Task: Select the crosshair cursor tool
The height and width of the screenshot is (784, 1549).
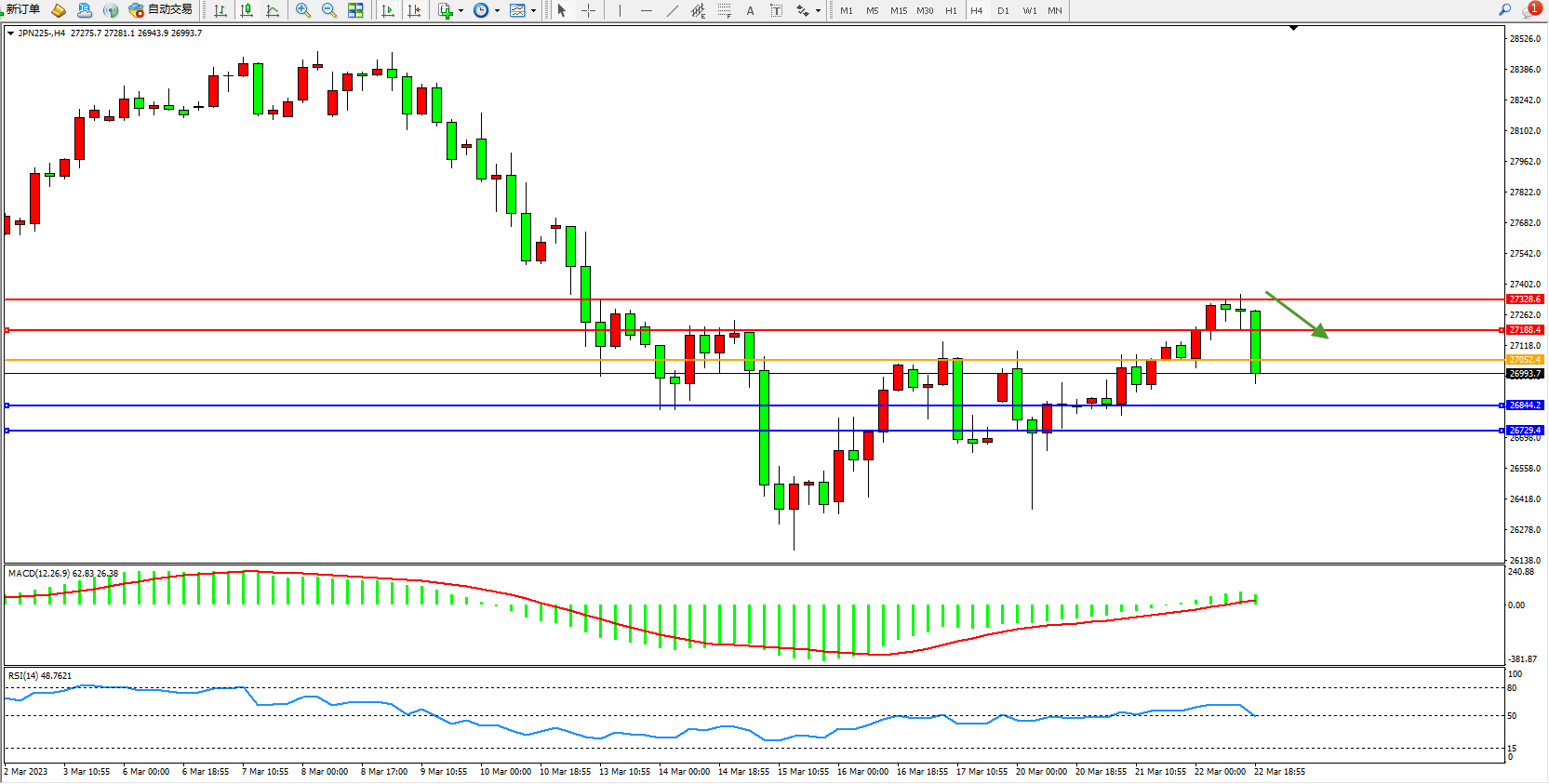Action: [588, 10]
